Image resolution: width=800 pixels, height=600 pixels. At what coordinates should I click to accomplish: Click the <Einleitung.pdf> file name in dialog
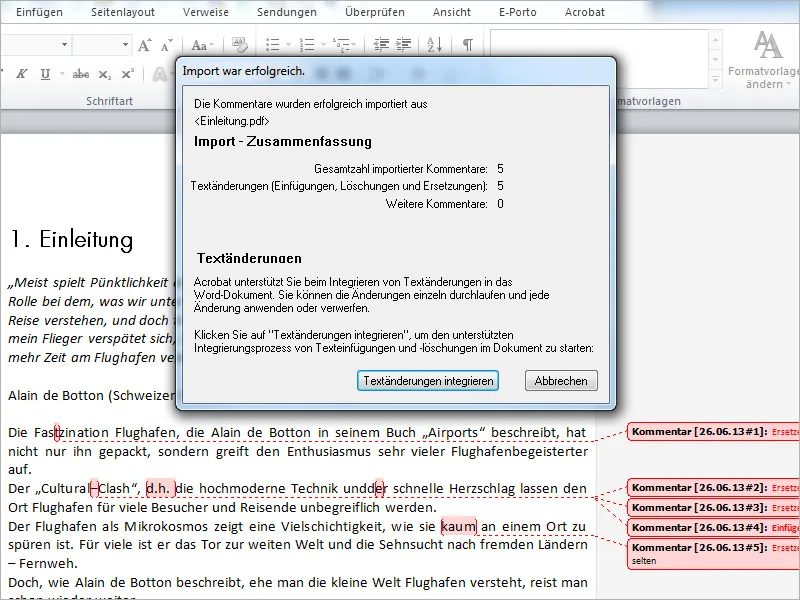coord(232,121)
